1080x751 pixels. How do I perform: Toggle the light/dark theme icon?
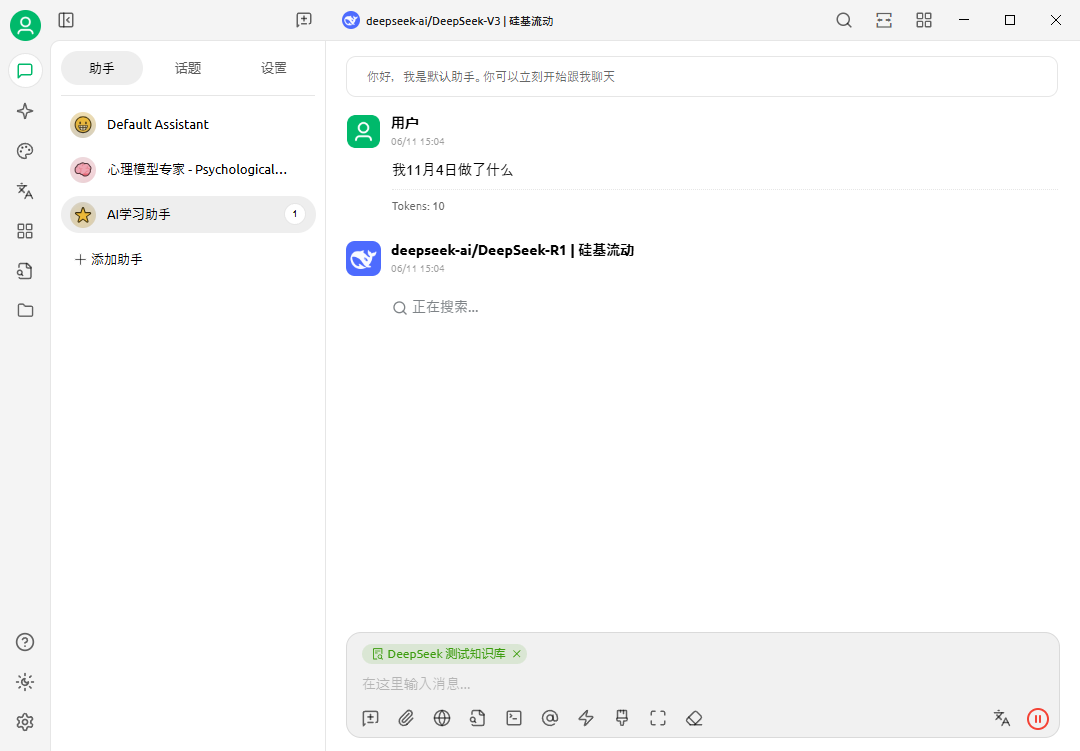tap(25, 682)
